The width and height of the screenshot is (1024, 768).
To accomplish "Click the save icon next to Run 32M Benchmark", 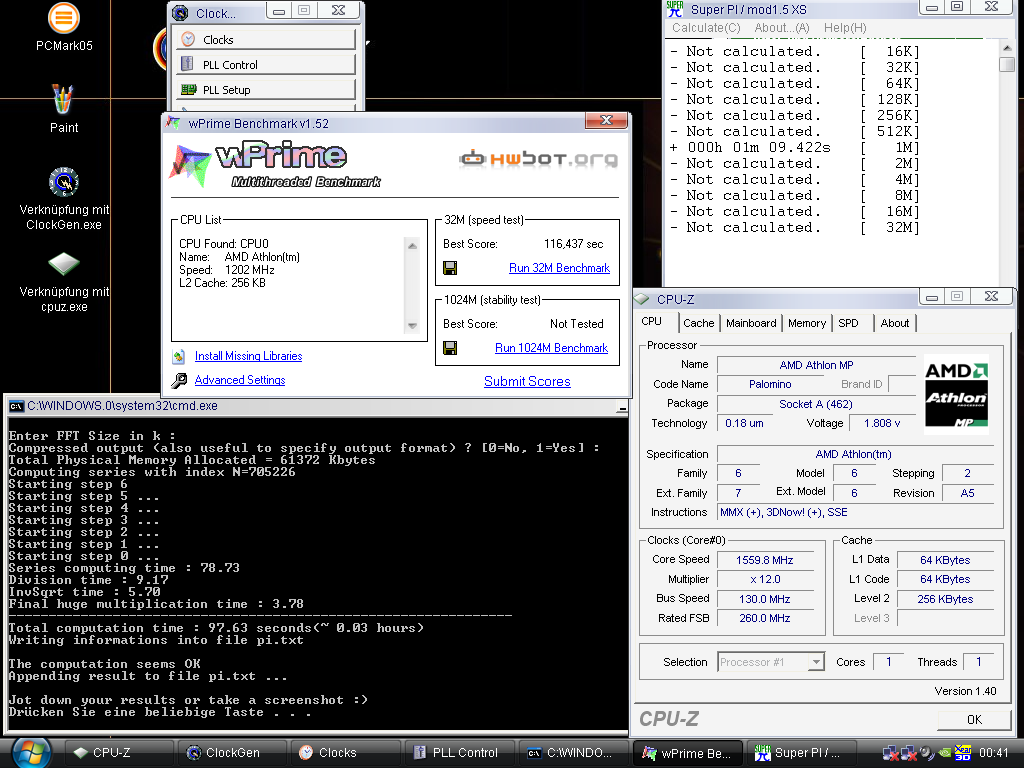I will pyautogui.click(x=450, y=268).
